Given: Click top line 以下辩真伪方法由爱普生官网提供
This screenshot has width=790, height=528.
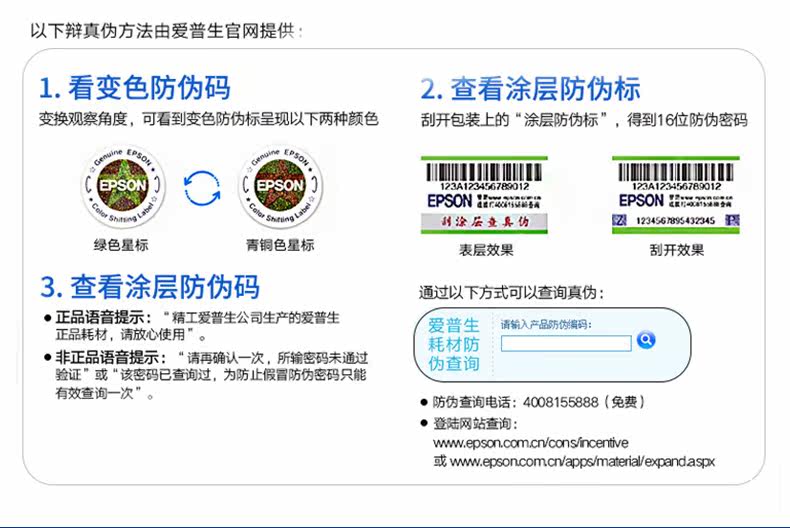Looking at the screenshot, I should pyautogui.click(x=167, y=31).
